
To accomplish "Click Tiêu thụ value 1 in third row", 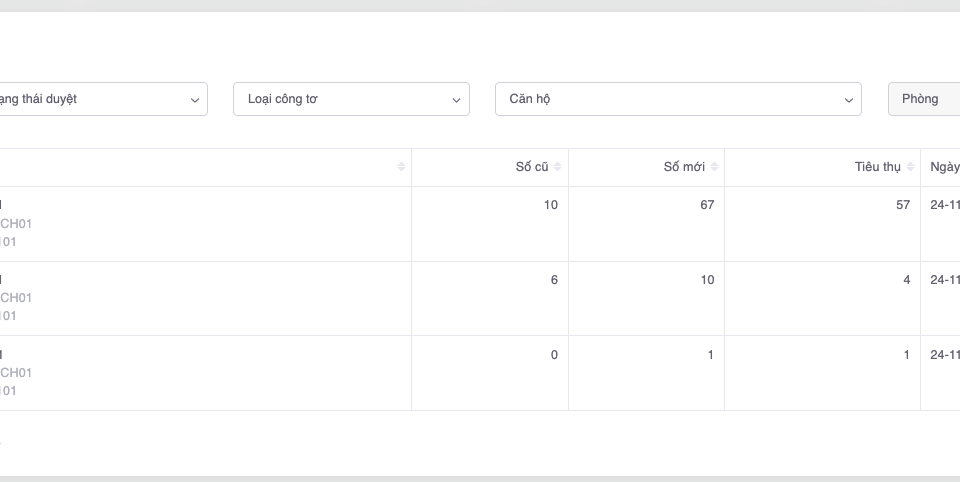I will pyautogui.click(x=907, y=355).
